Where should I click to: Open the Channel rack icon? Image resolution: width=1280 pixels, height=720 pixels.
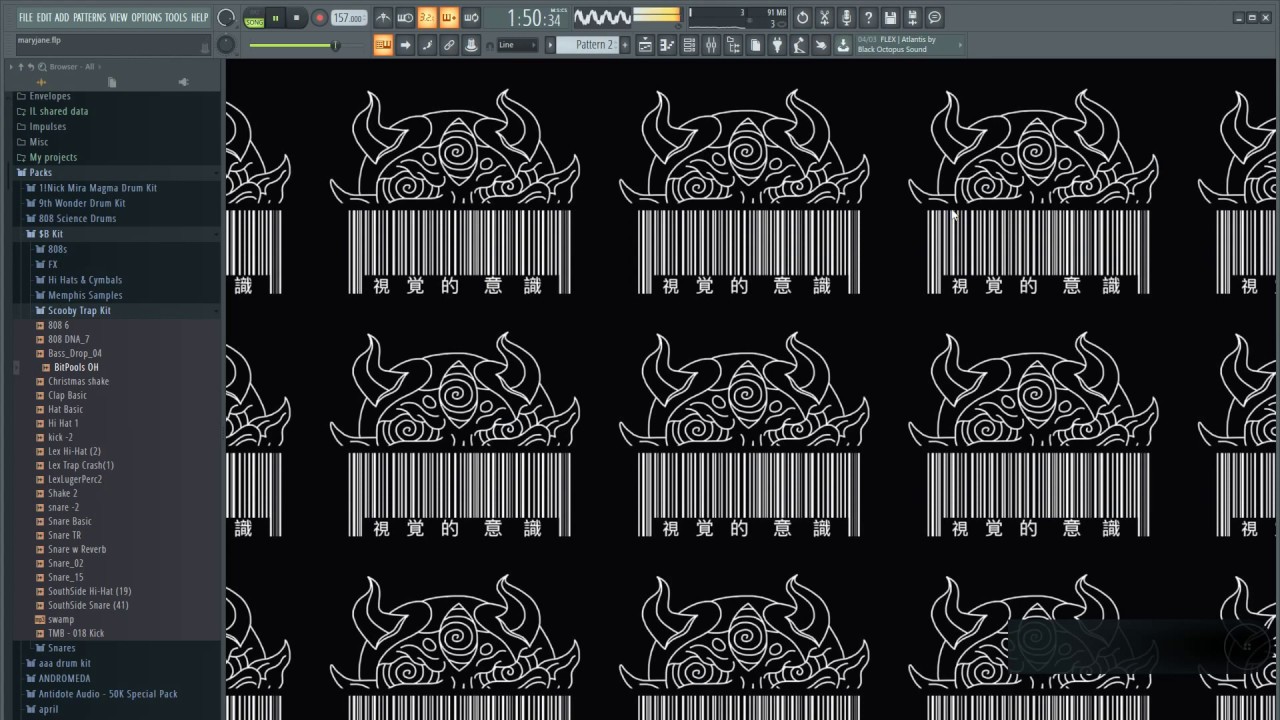point(689,45)
